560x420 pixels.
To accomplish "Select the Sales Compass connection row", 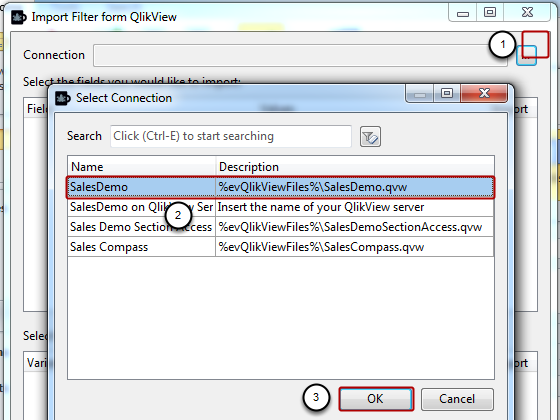I will point(280,247).
